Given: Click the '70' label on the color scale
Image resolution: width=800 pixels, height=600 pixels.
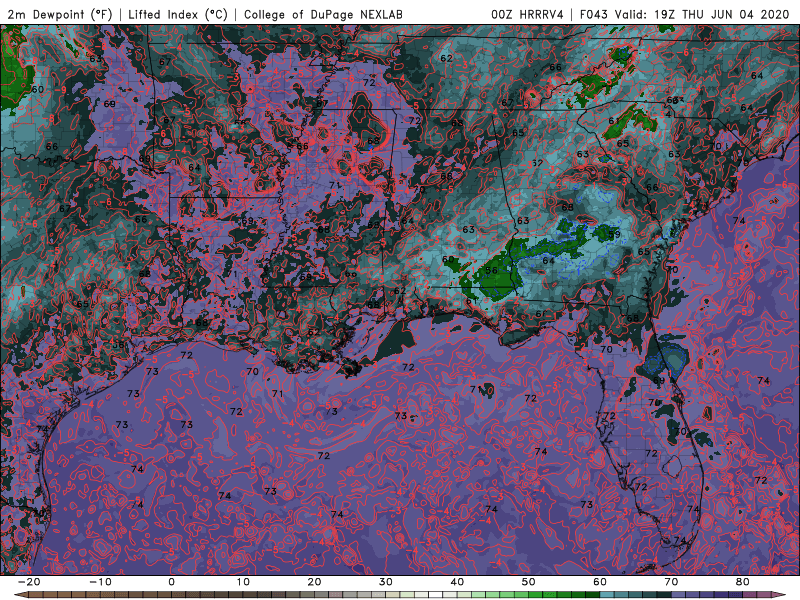Looking at the screenshot, I should [x=671, y=582].
